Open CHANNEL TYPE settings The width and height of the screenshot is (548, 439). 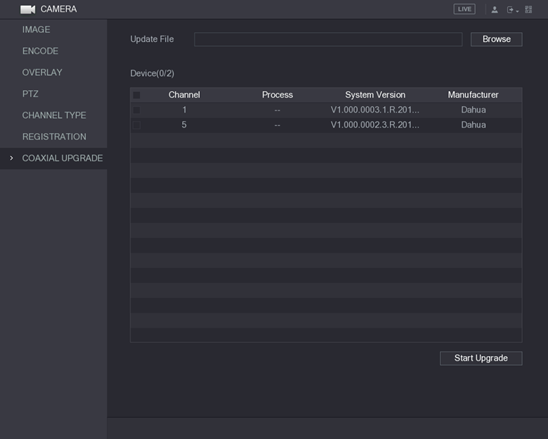pyautogui.click(x=54, y=115)
